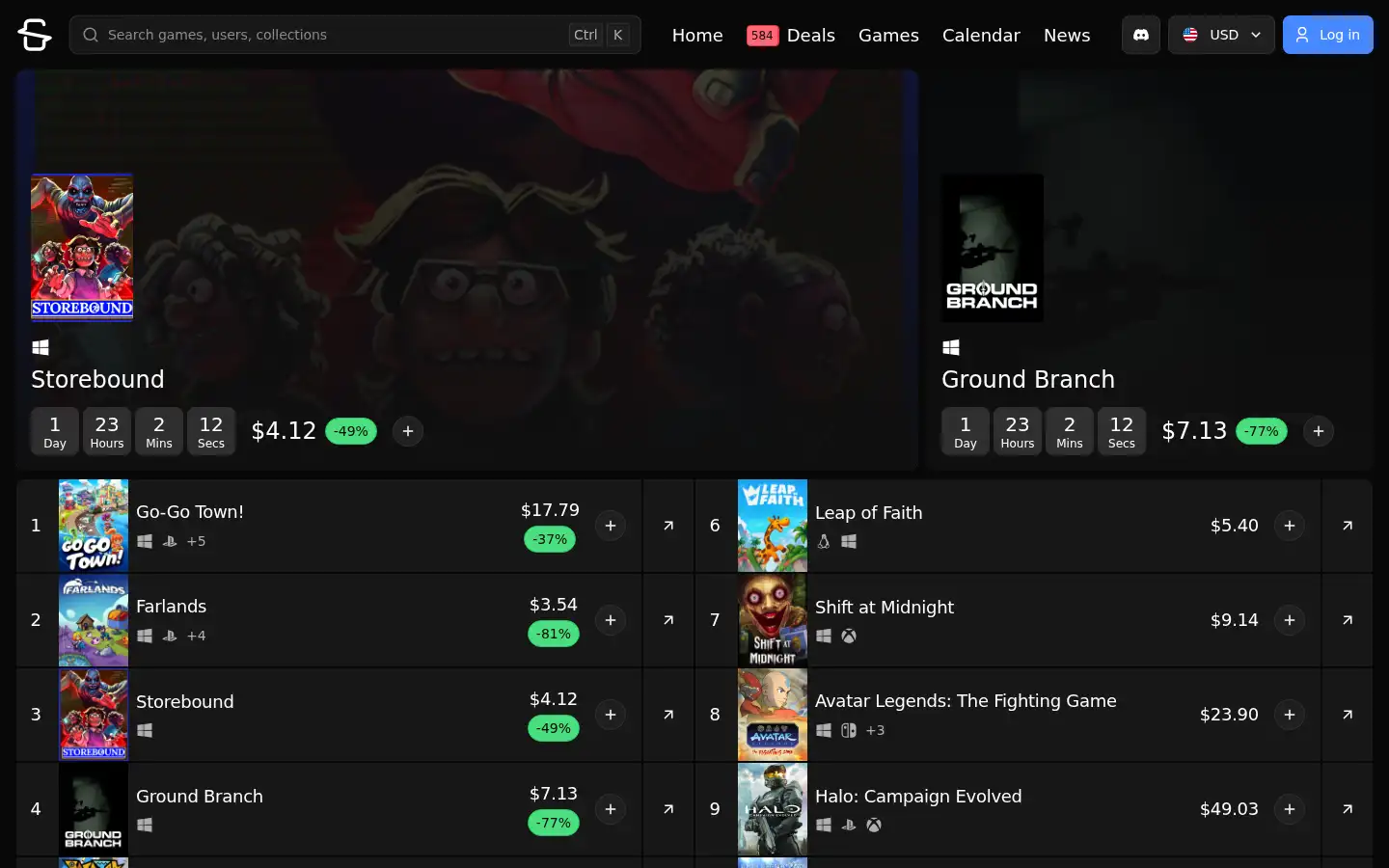The height and width of the screenshot is (868, 1389).
Task: Click the Storebound featured banner title
Action: 97,379
